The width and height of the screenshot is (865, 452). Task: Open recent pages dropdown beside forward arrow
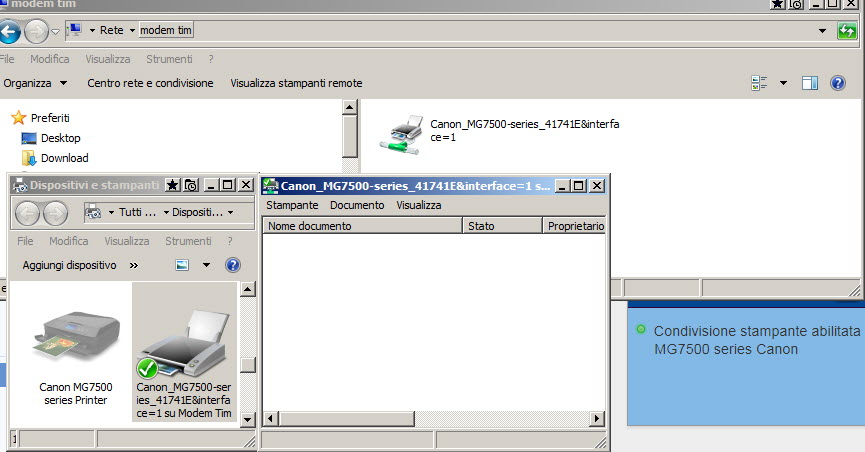click(56, 31)
